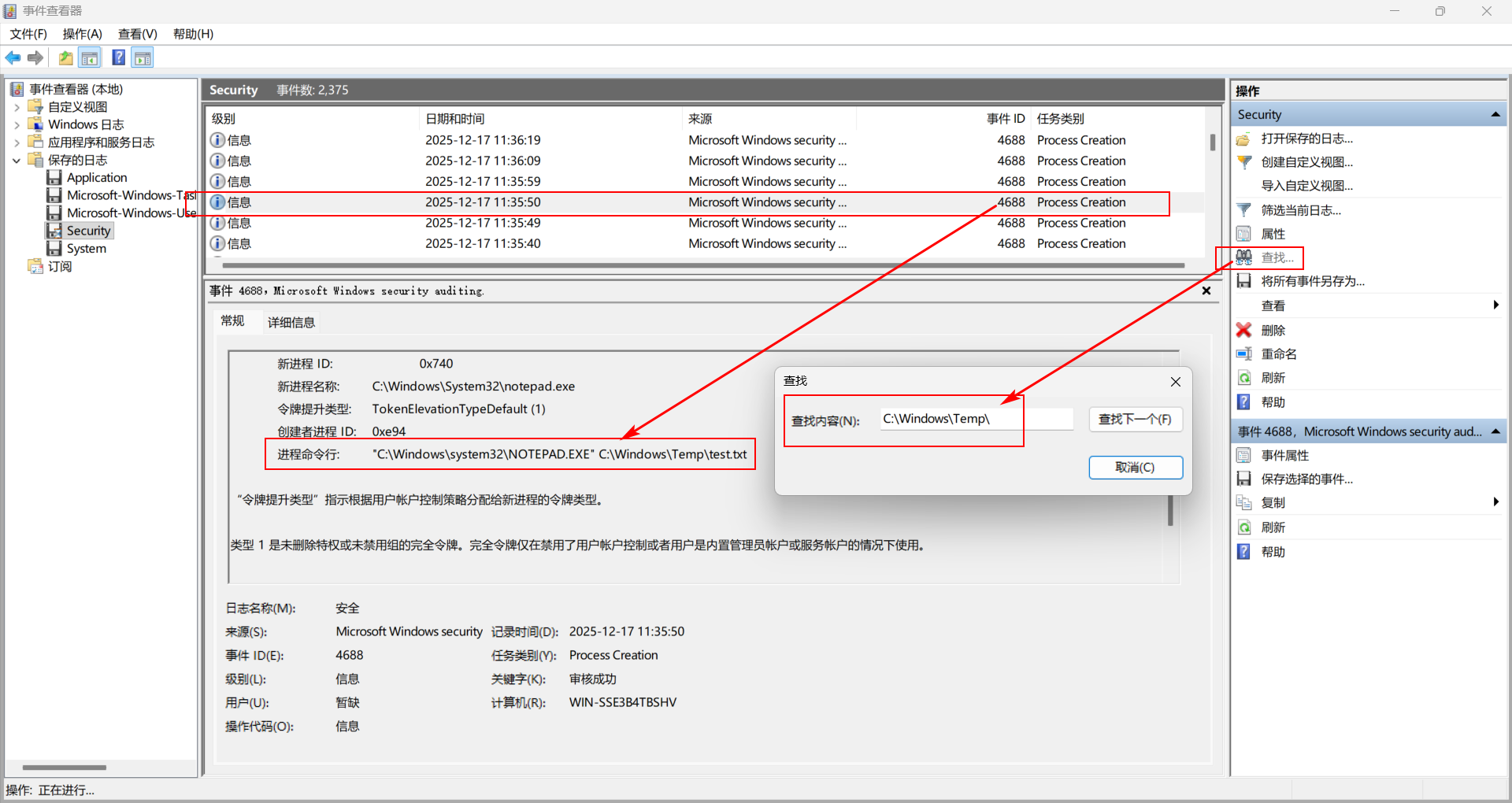Open log Properties icon in actions pane
Screen dimensions: 1512x803
pyautogui.click(x=1244, y=234)
